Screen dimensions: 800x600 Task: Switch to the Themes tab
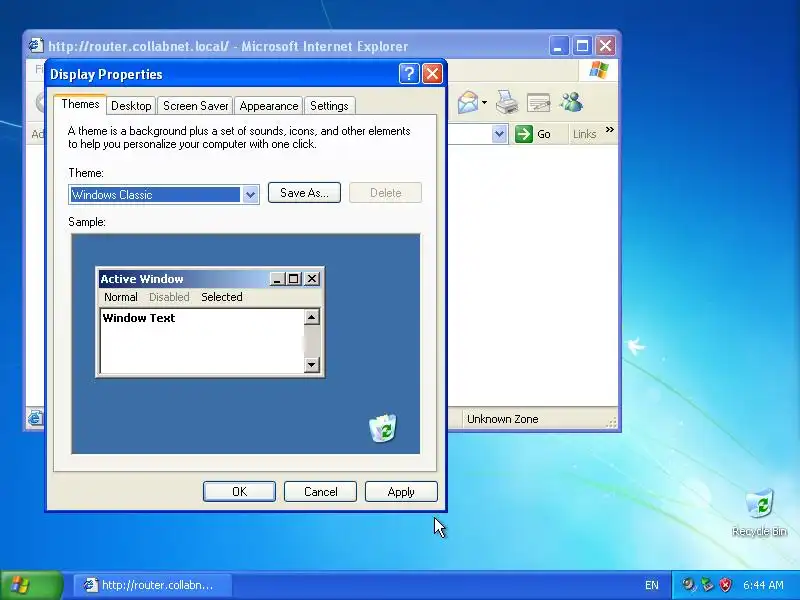80,104
